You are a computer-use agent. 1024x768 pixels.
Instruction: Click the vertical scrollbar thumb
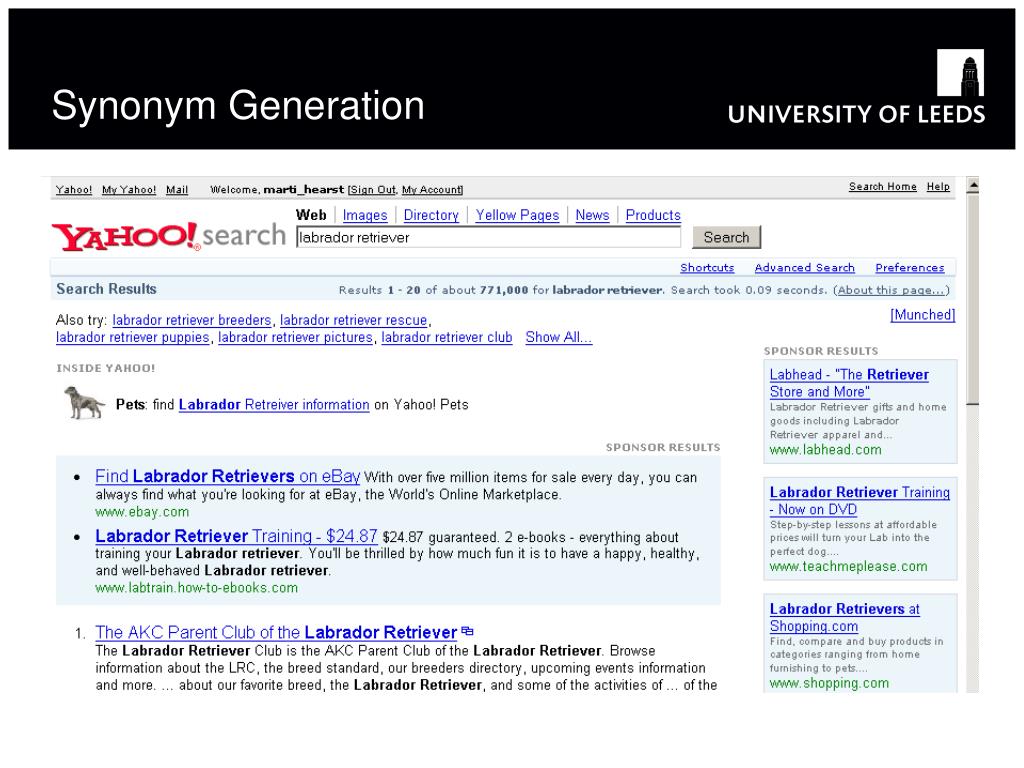tap(973, 300)
